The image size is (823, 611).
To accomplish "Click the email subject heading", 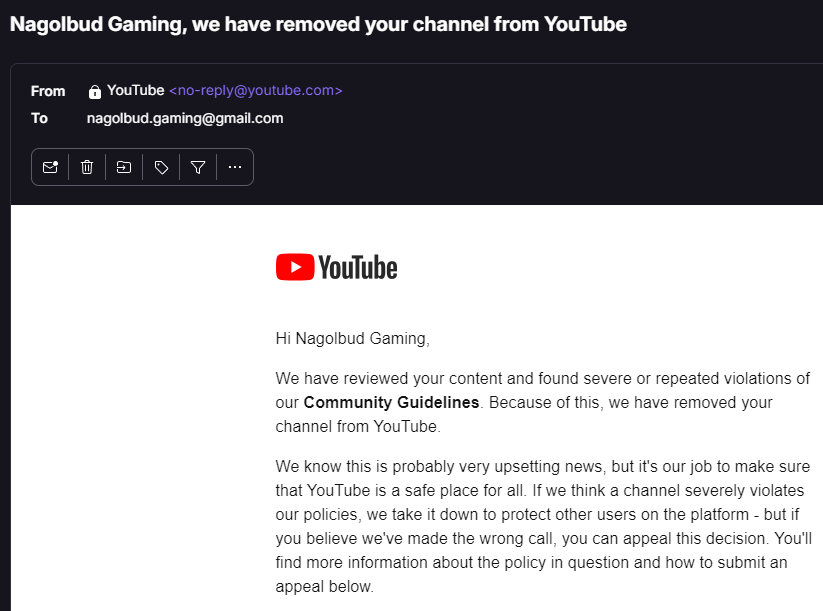I will [318, 24].
